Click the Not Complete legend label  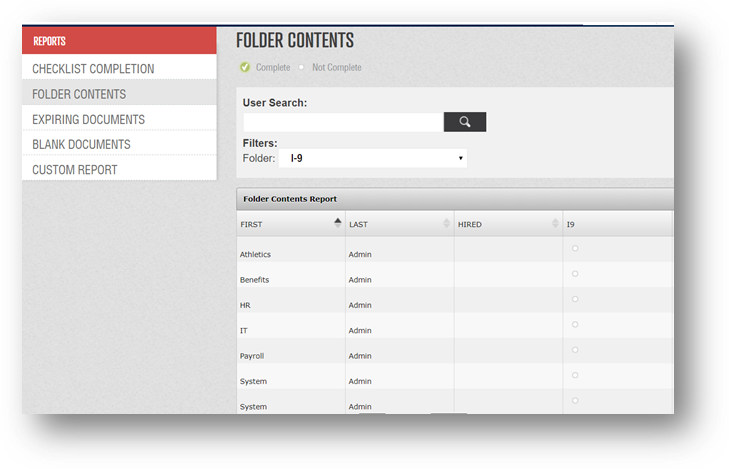337,67
